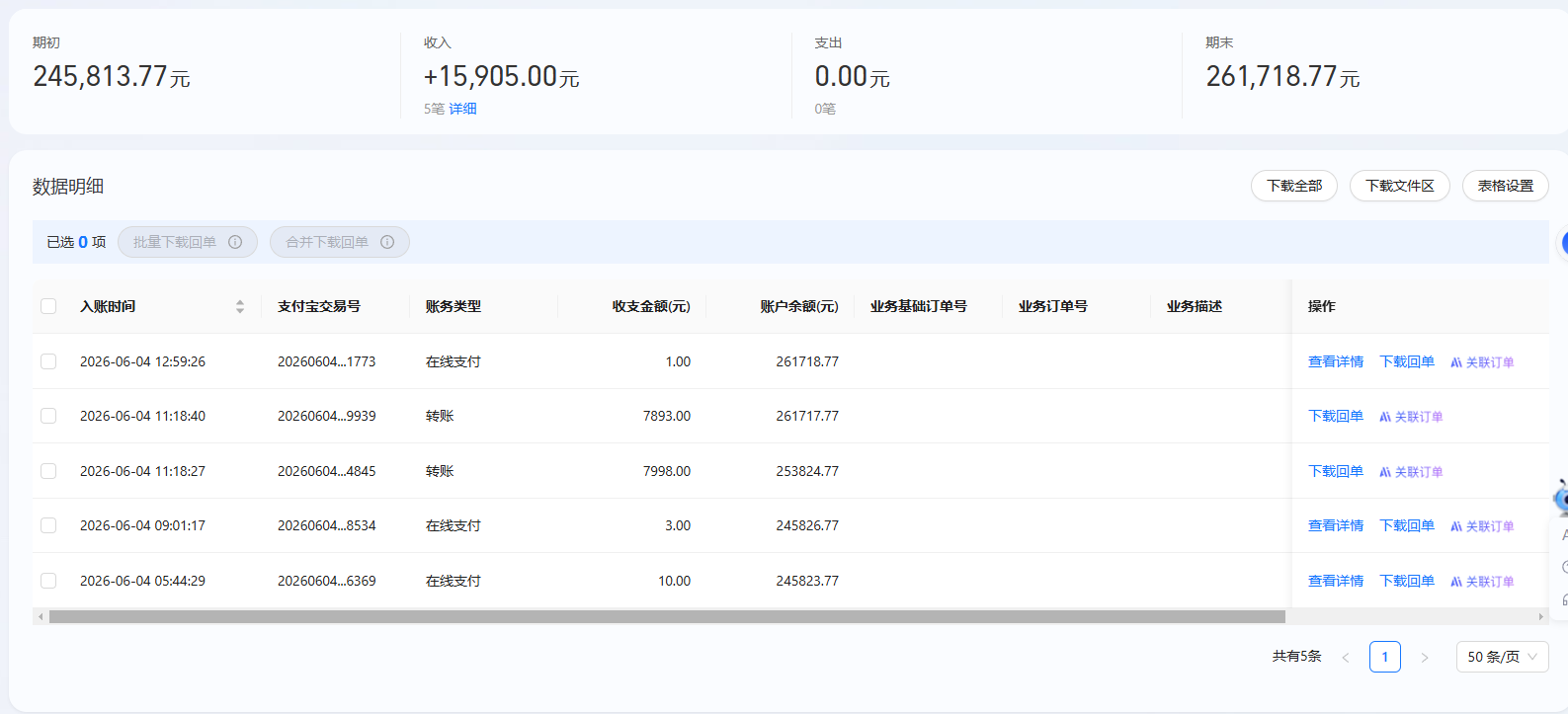This screenshot has width=1568, height=714.
Task: Click the amount 7893.00
Action: click(x=667, y=416)
